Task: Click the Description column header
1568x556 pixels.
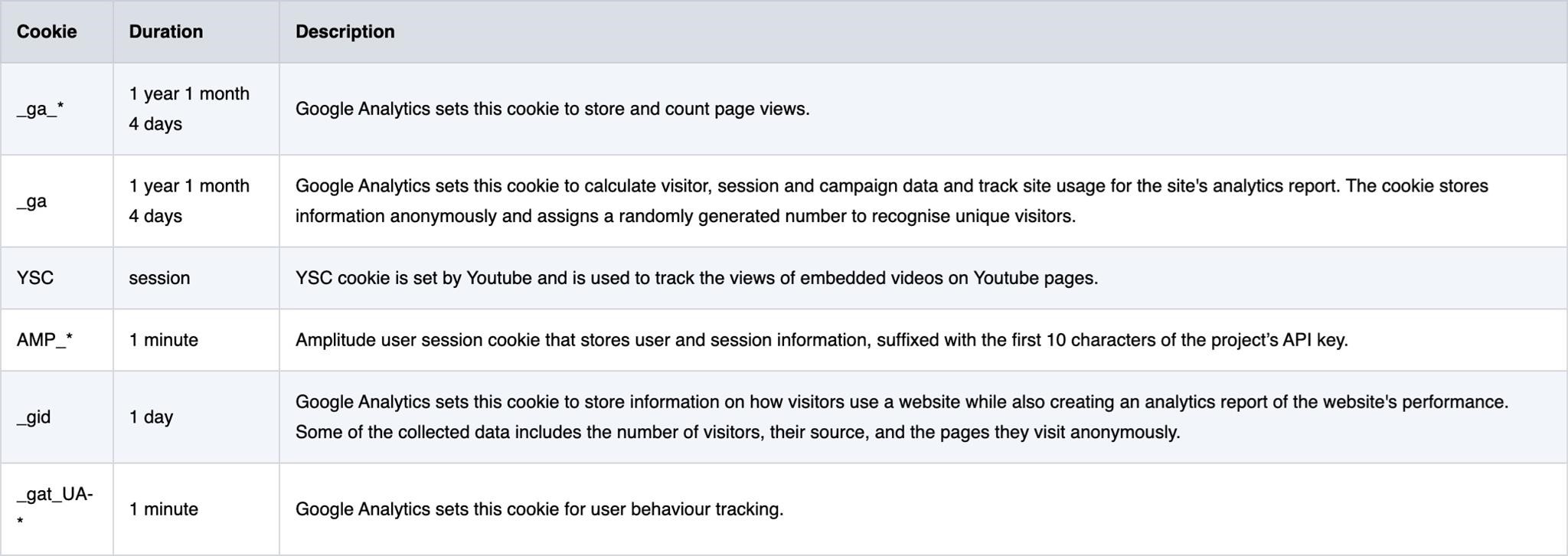Action: tap(345, 31)
